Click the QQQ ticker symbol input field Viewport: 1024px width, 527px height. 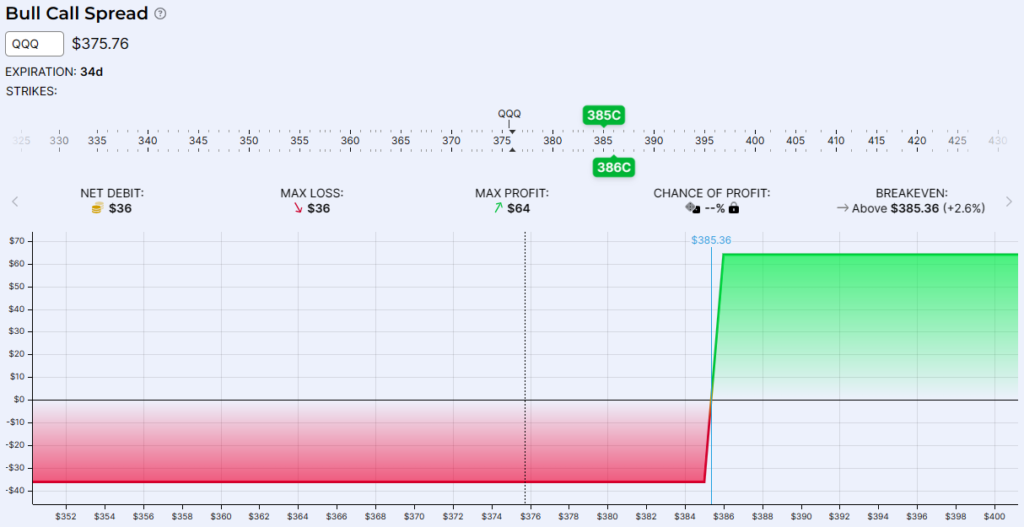tap(35, 44)
